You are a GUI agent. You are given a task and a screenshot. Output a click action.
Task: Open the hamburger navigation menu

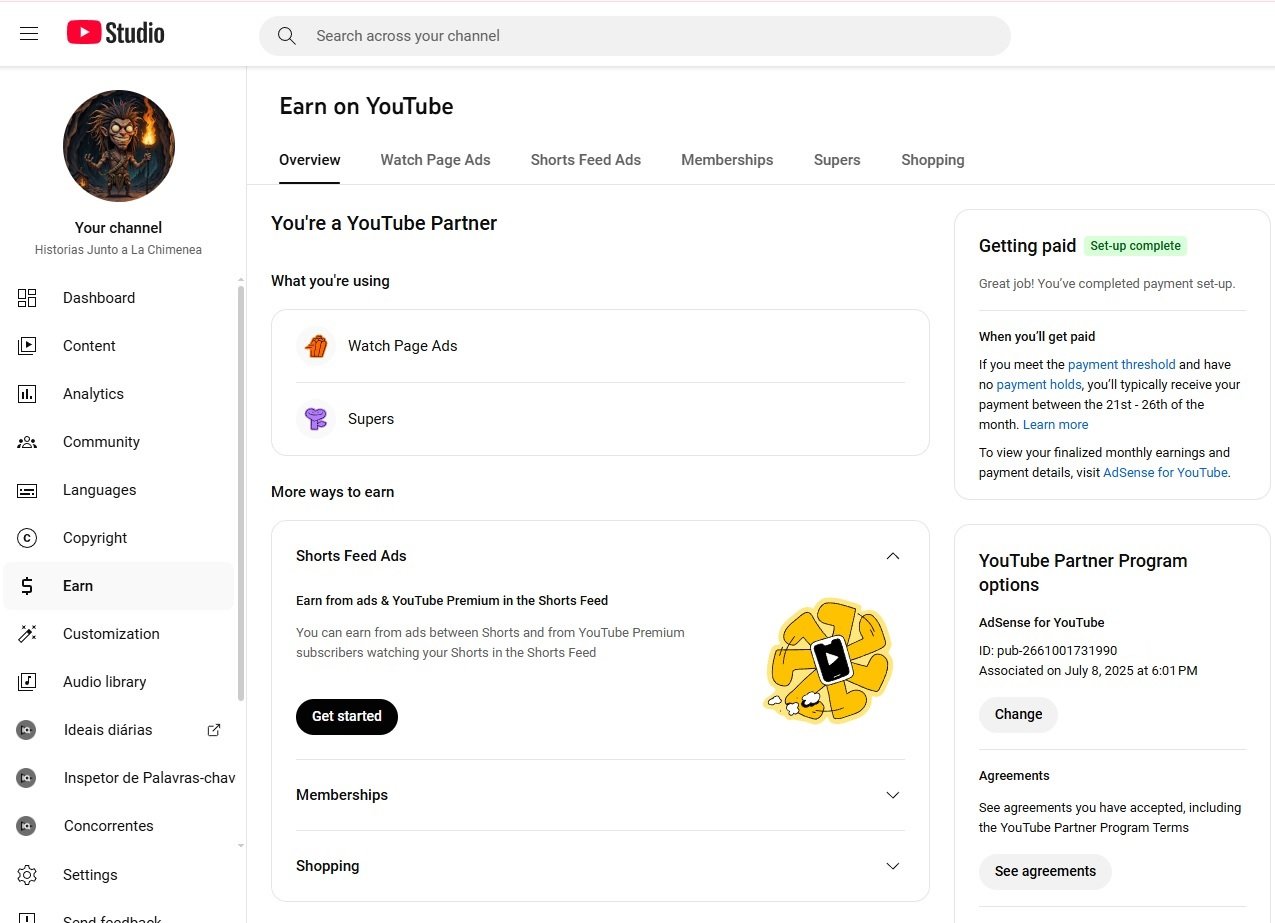point(29,34)
